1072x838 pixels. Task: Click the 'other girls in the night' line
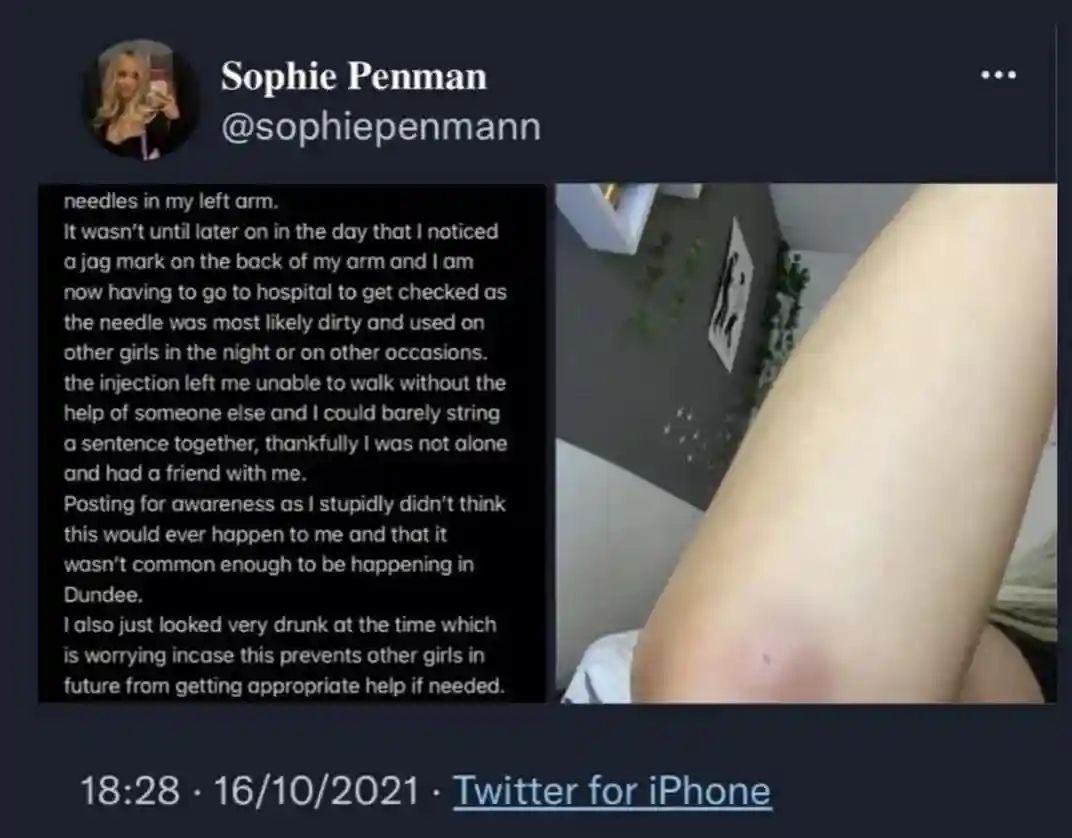tap(276, 353)
